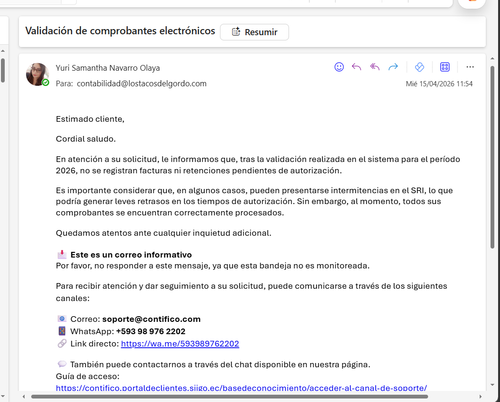The width and height of the screenshot is (500, 402).
Task: Click the scroll up arrow of the message pane
Action: 492,59
